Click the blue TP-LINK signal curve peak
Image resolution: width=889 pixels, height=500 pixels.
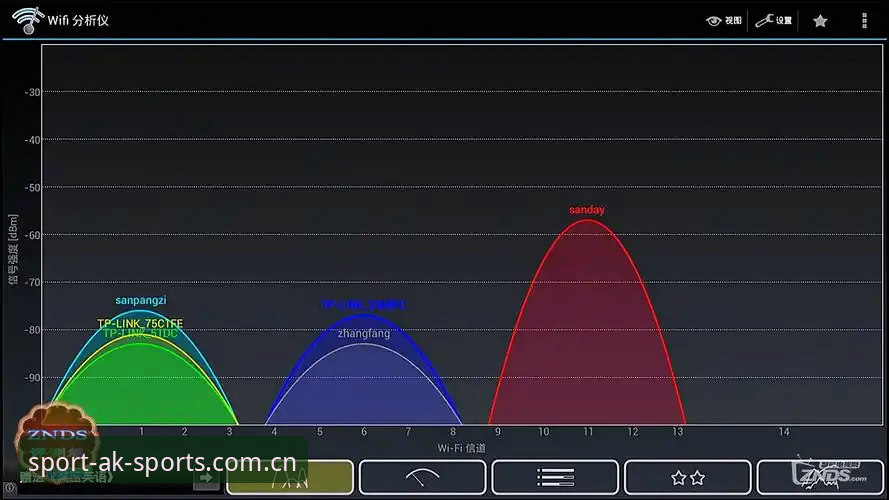pos(364,316)
